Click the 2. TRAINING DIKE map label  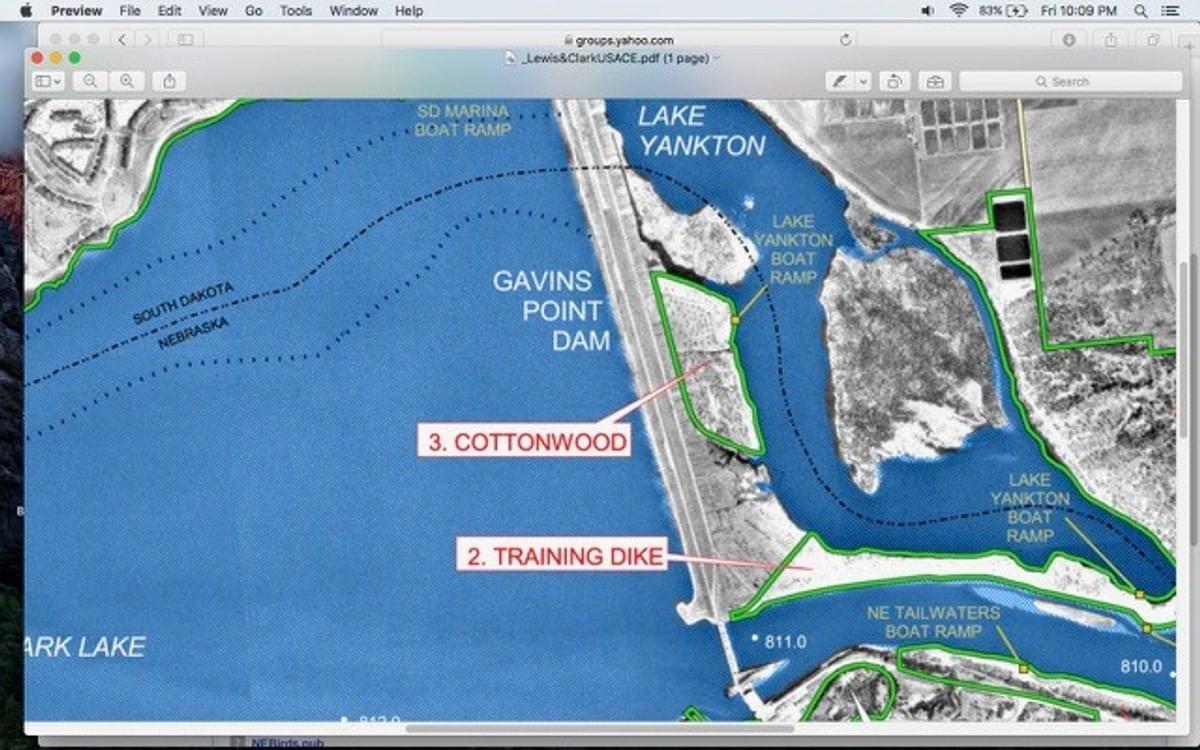tap(564, 556)
